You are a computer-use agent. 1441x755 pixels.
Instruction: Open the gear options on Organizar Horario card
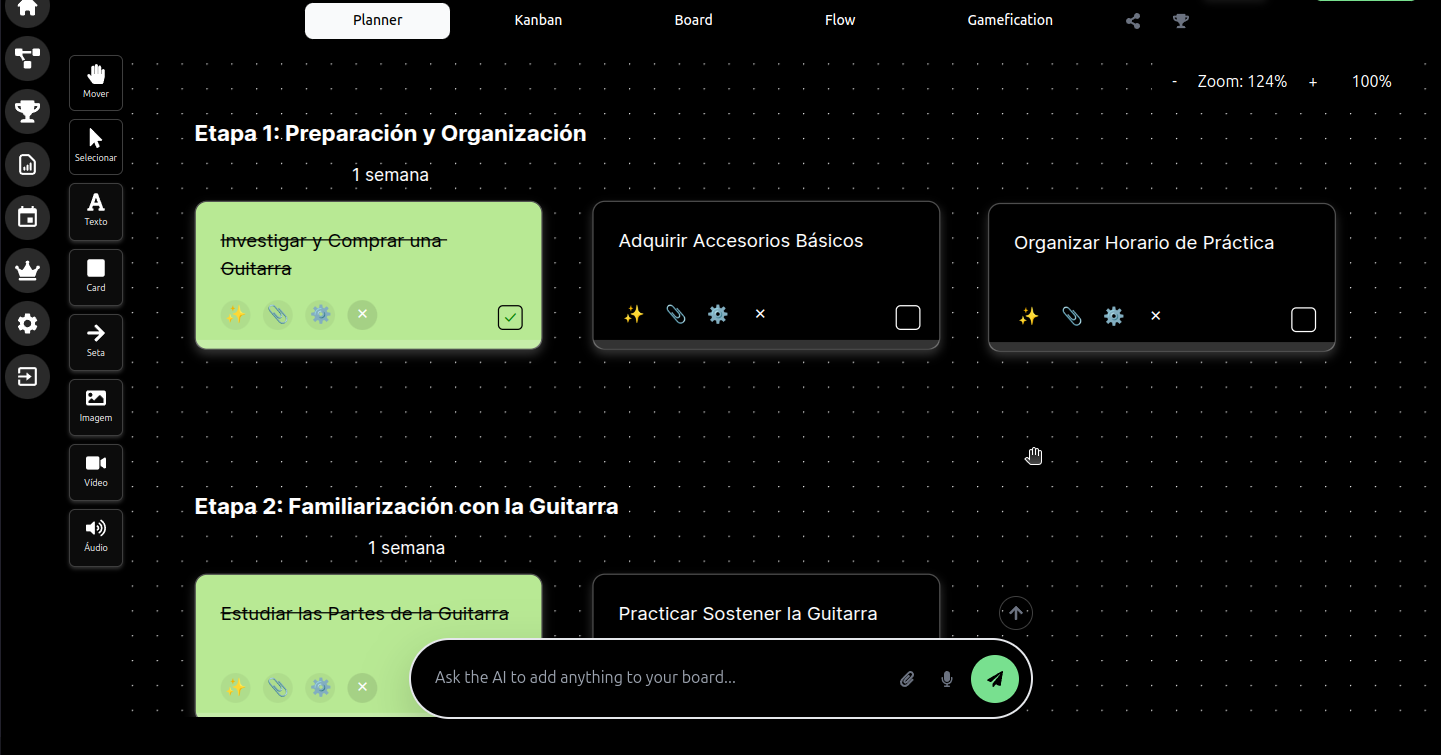pyautogui.click(x=1114, y=316)
